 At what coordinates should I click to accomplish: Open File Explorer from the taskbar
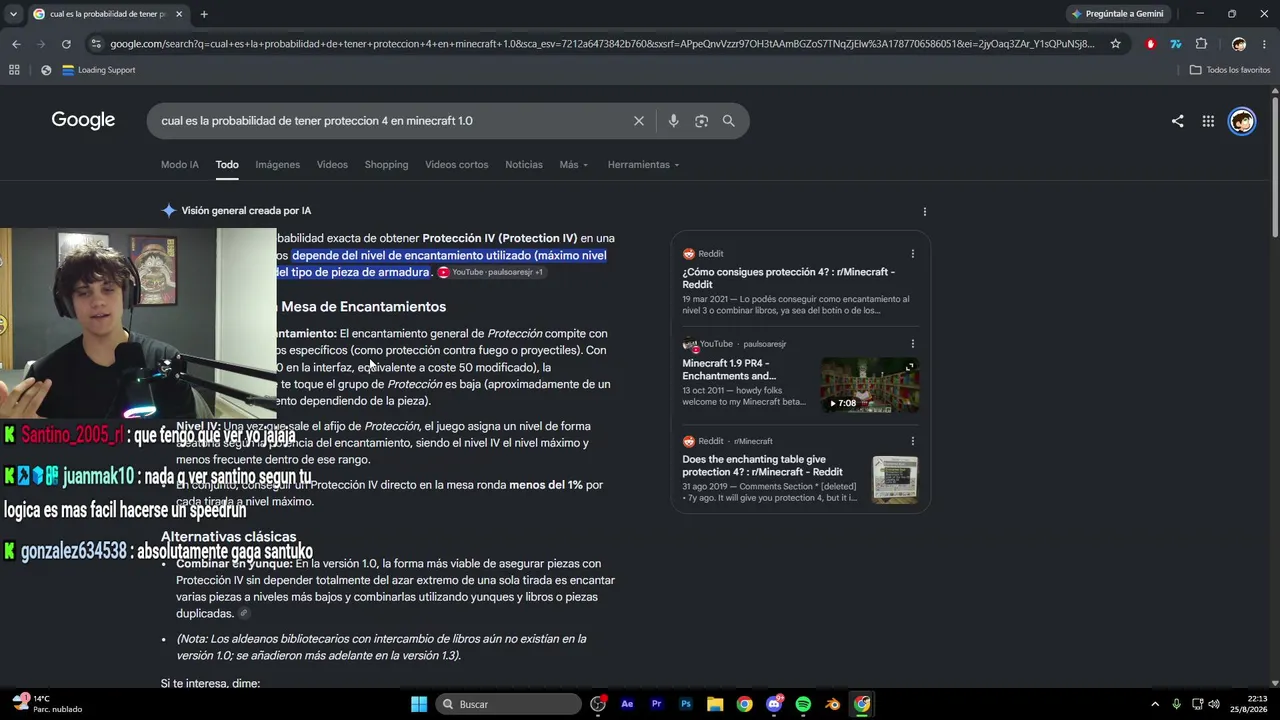715,704
